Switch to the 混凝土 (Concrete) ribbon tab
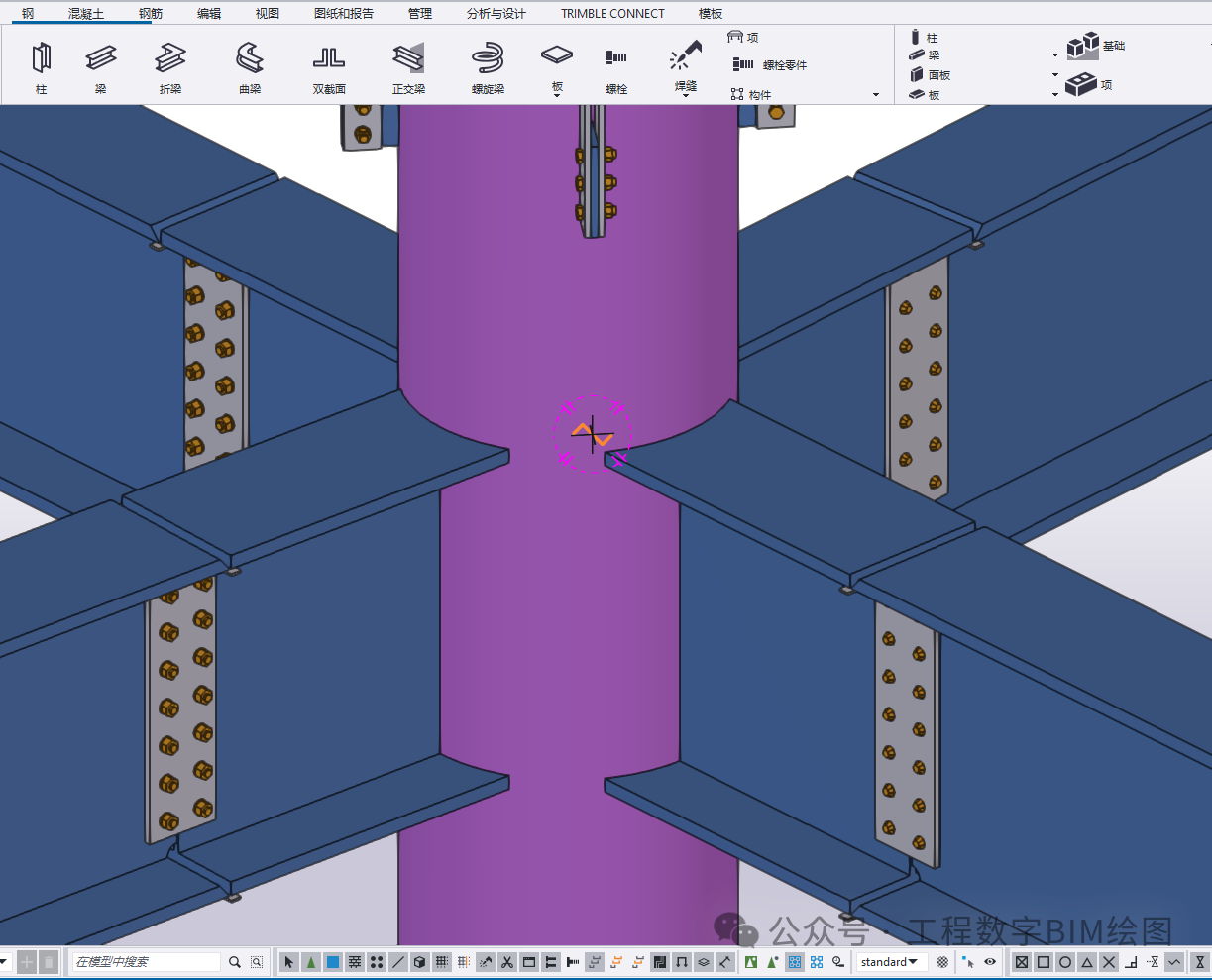Screen dimensions: 1212x980 pyautogui.click(x=86, y=13)
